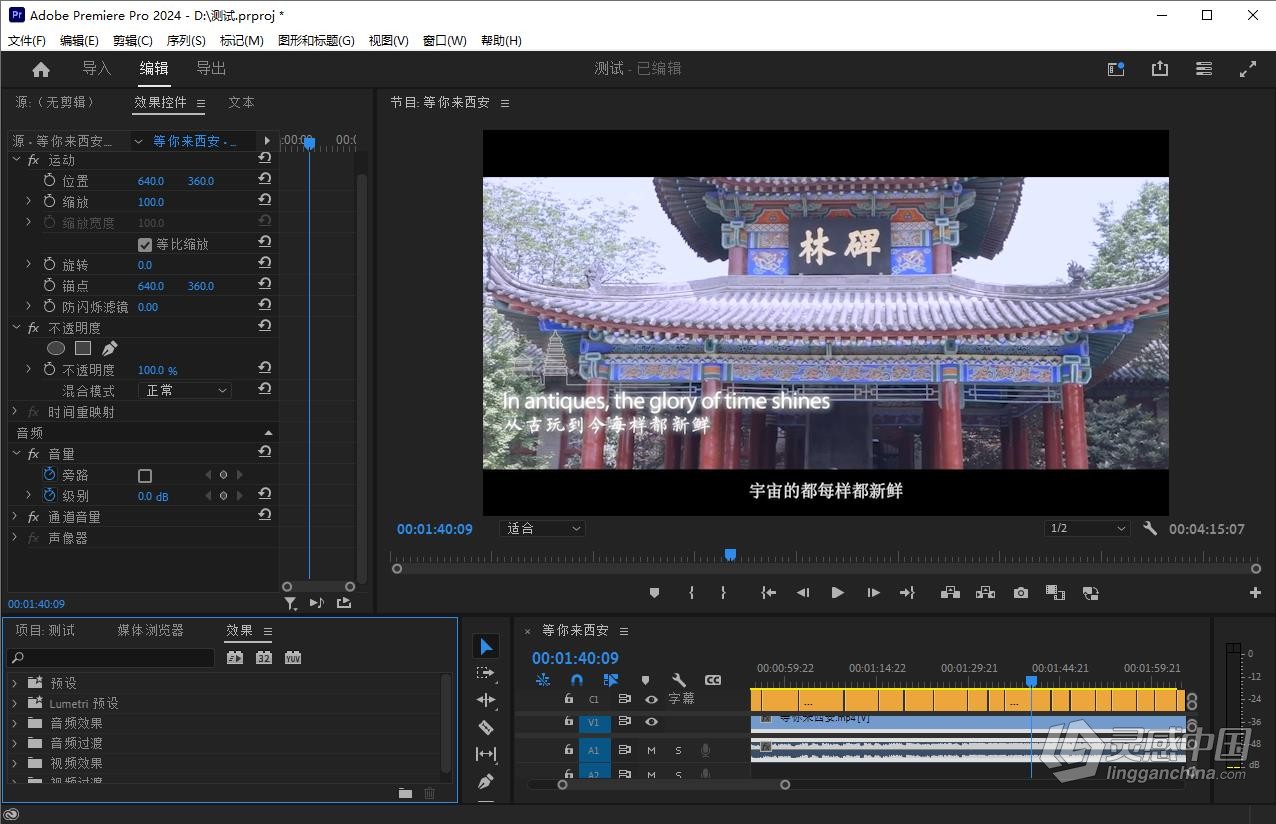This screenshot has height=824, width=1276.
Task: Click the effects search input field
Action: tap(111, 658)
